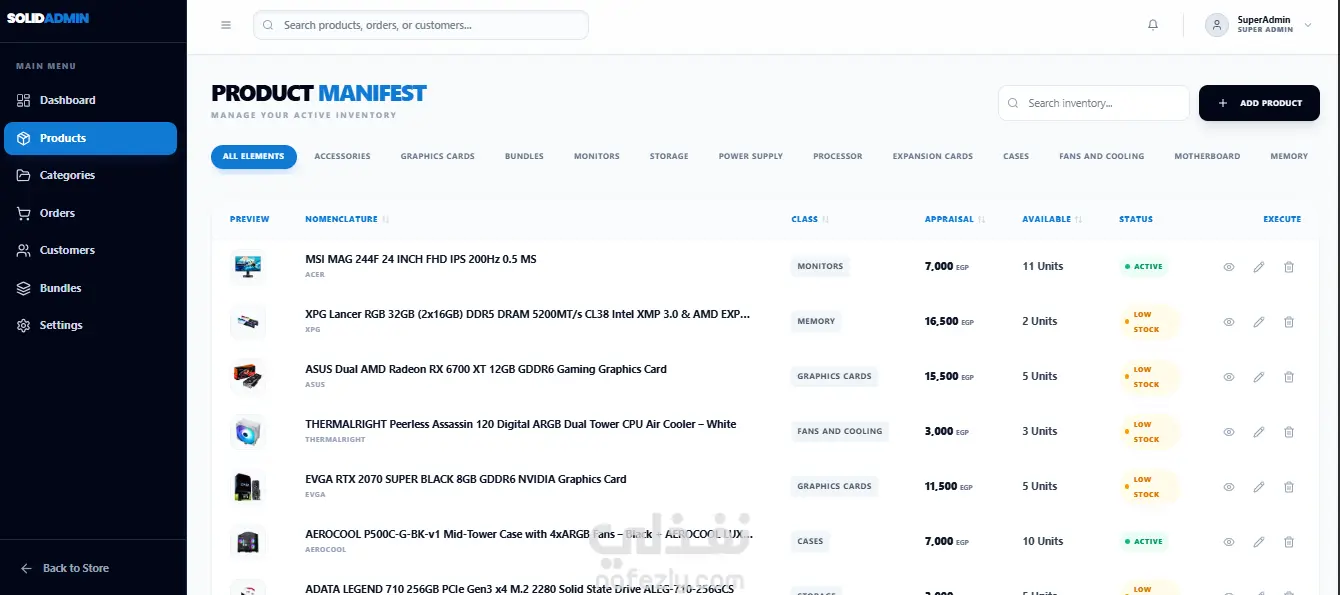Viewport: 1340px width, 595px height.
Task: Select the Monitors filter tab
Action: 597,156
